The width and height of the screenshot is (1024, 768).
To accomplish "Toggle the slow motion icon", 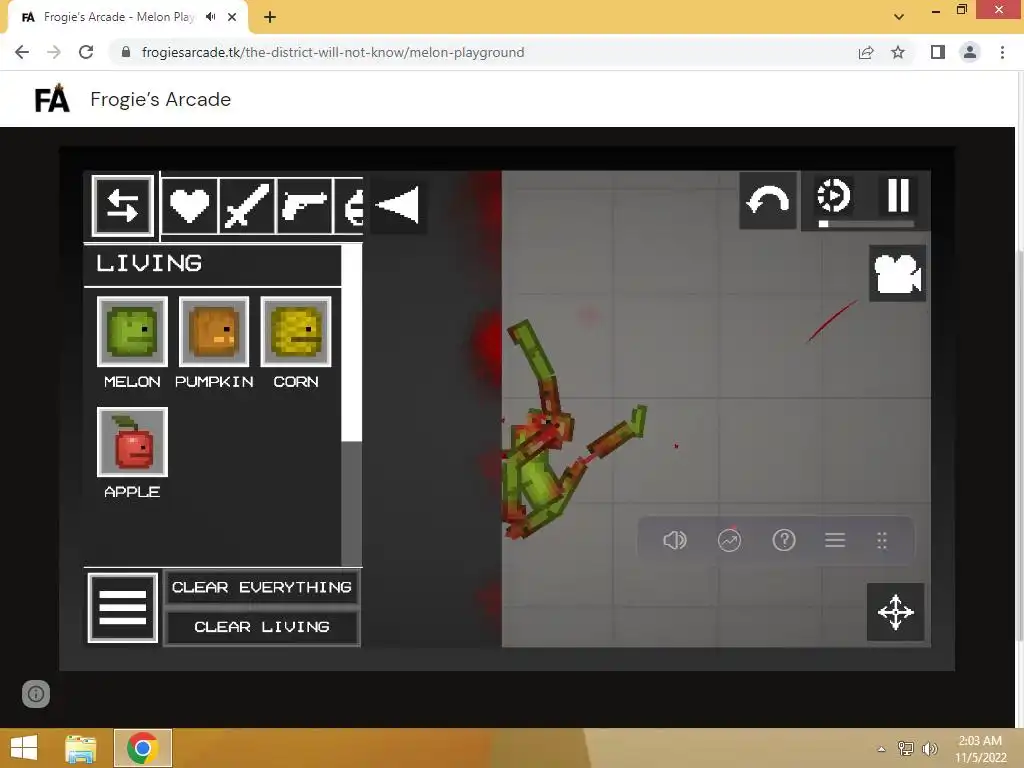I will 833,195.
